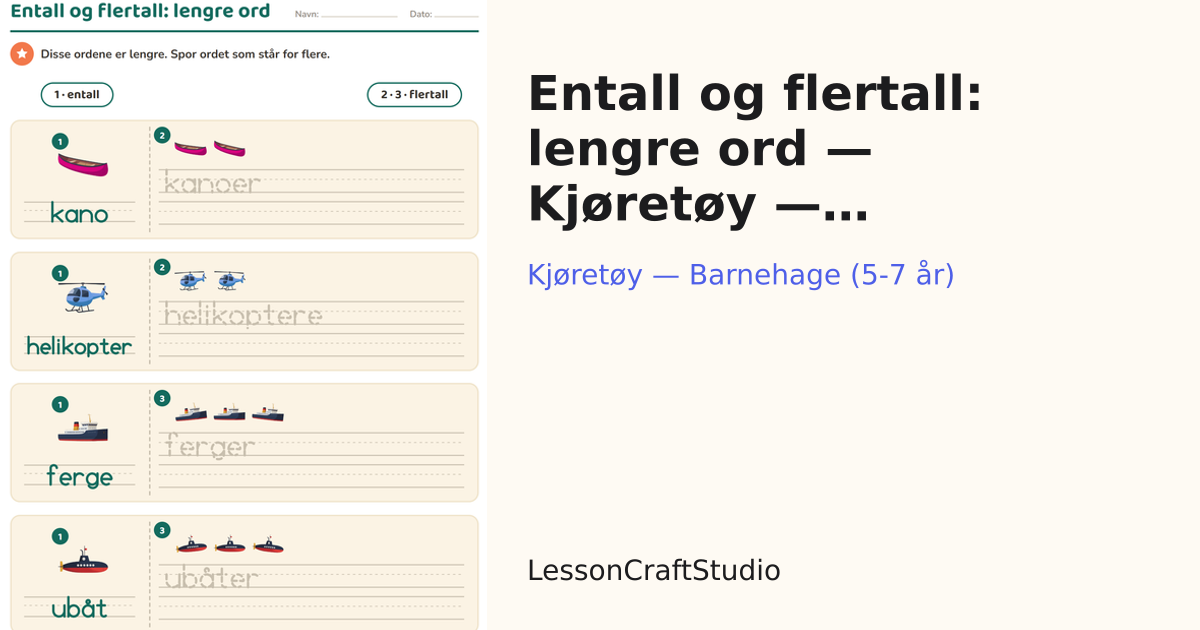Viewport: 1200px width, 630px height.
Task: Click the traced word 'kanoer' writing line
Action: point(311,183)
